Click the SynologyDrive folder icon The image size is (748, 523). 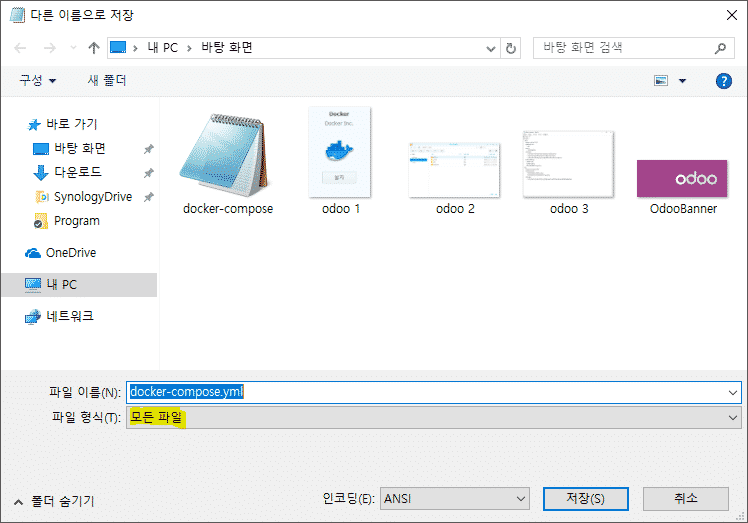click(42, 197)
